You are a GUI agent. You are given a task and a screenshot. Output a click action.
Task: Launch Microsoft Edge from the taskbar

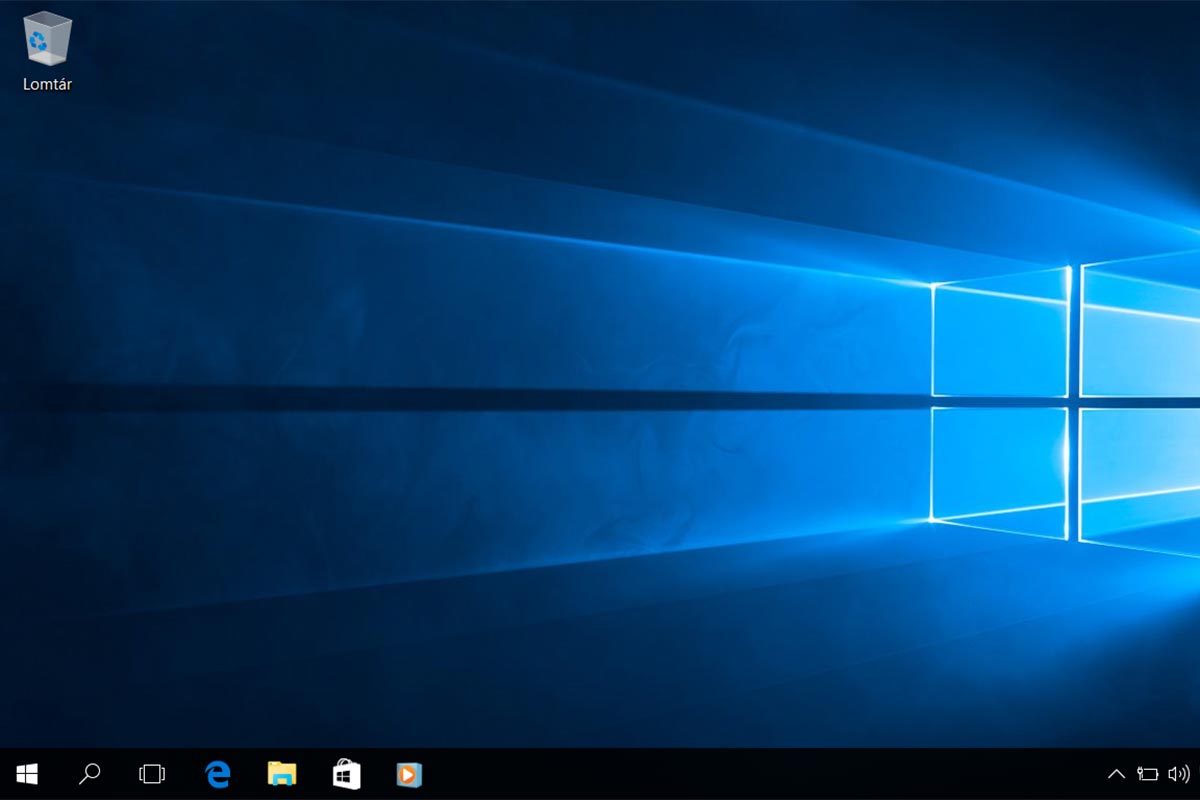coord(217,774)
